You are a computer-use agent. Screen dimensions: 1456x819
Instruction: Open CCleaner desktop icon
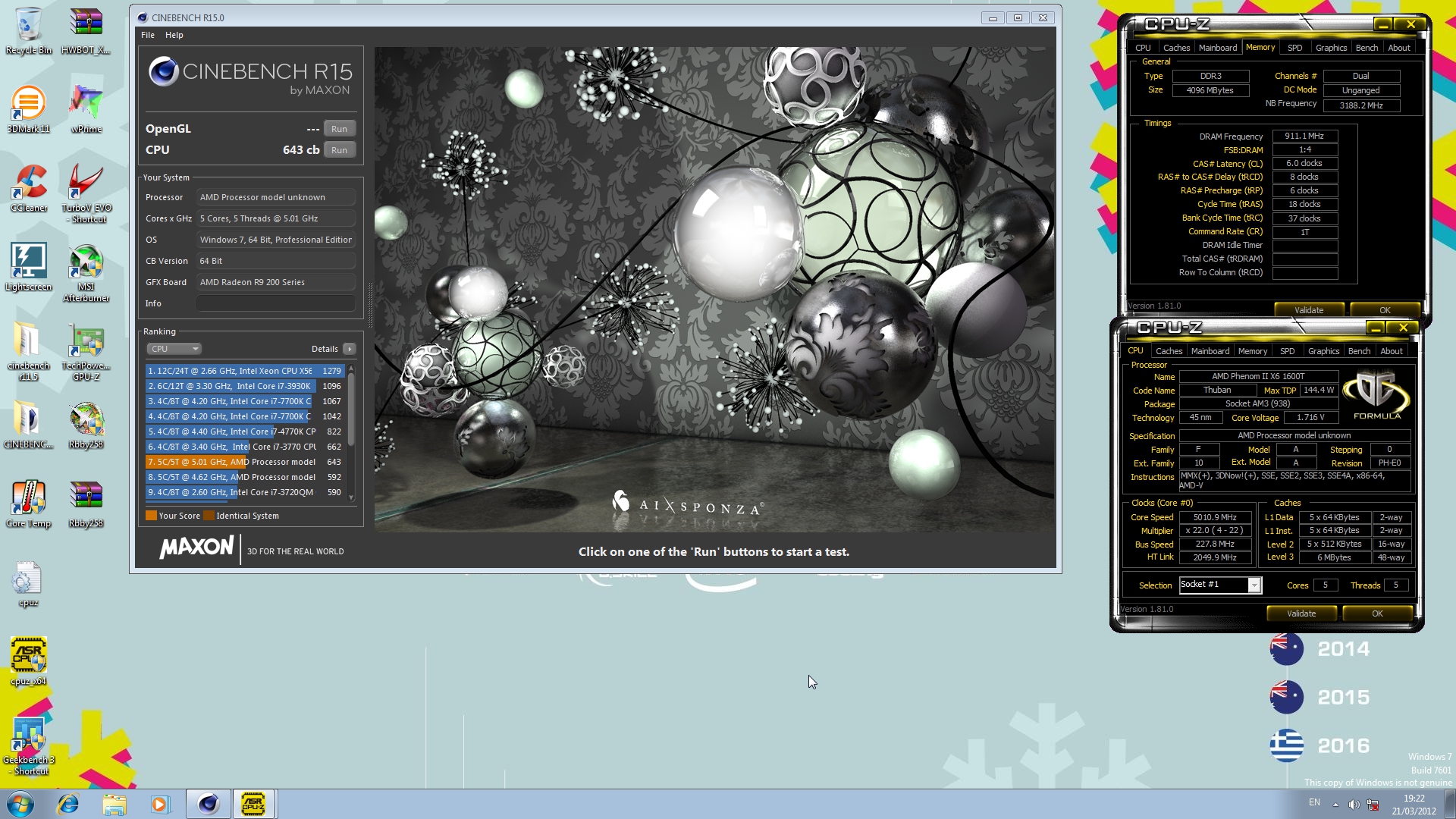click(x=28, y=188)
